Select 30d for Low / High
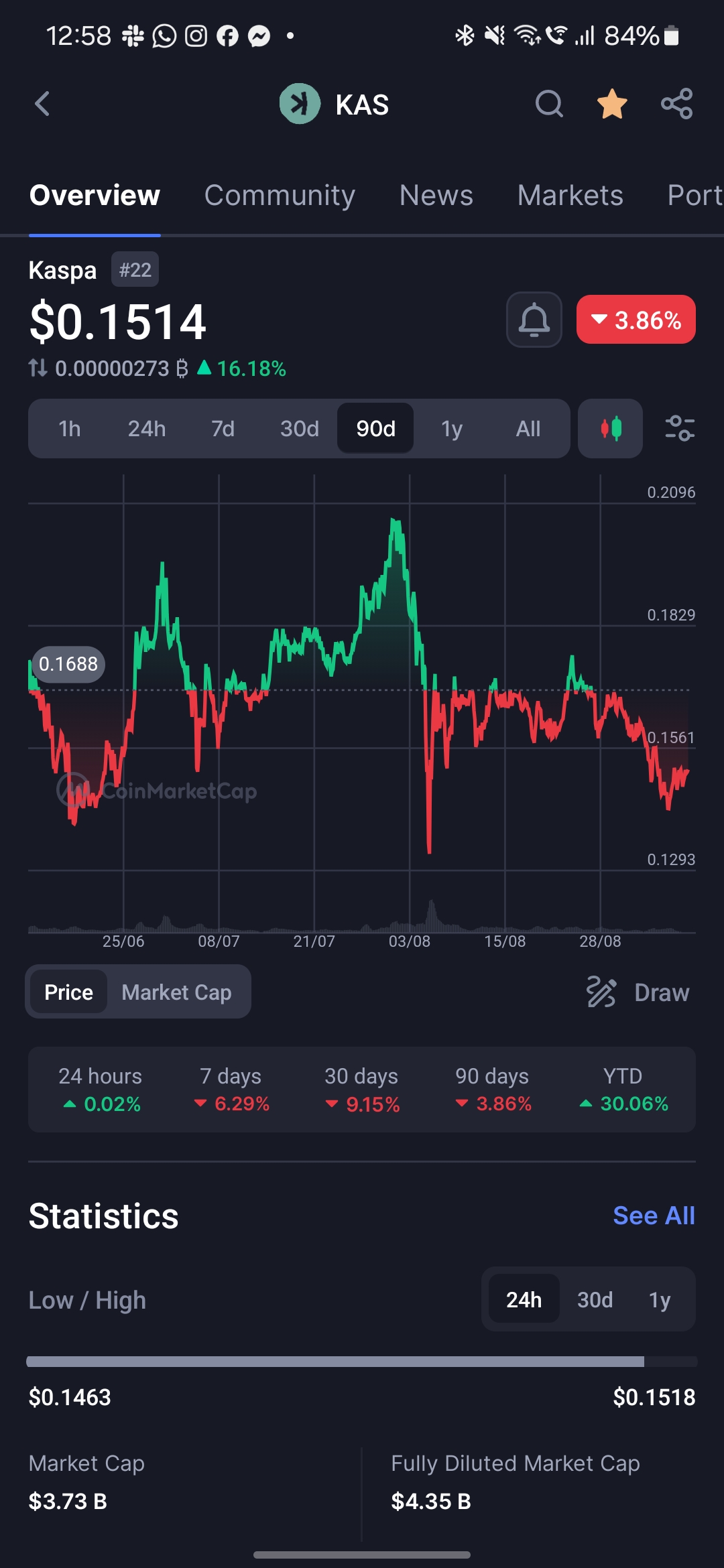Viewport: 724px width, 1568px height. (595, 1300)
